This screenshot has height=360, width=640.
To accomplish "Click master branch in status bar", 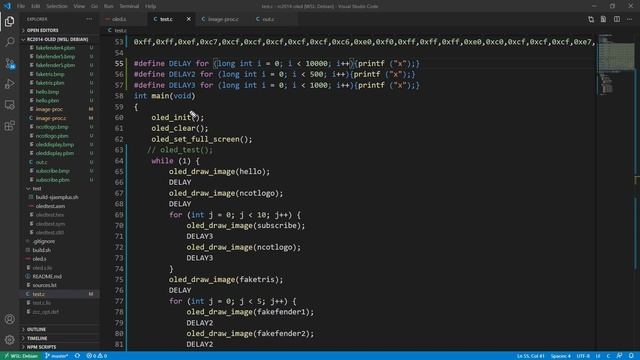I will pyautogui.click(x=57, y=356).
